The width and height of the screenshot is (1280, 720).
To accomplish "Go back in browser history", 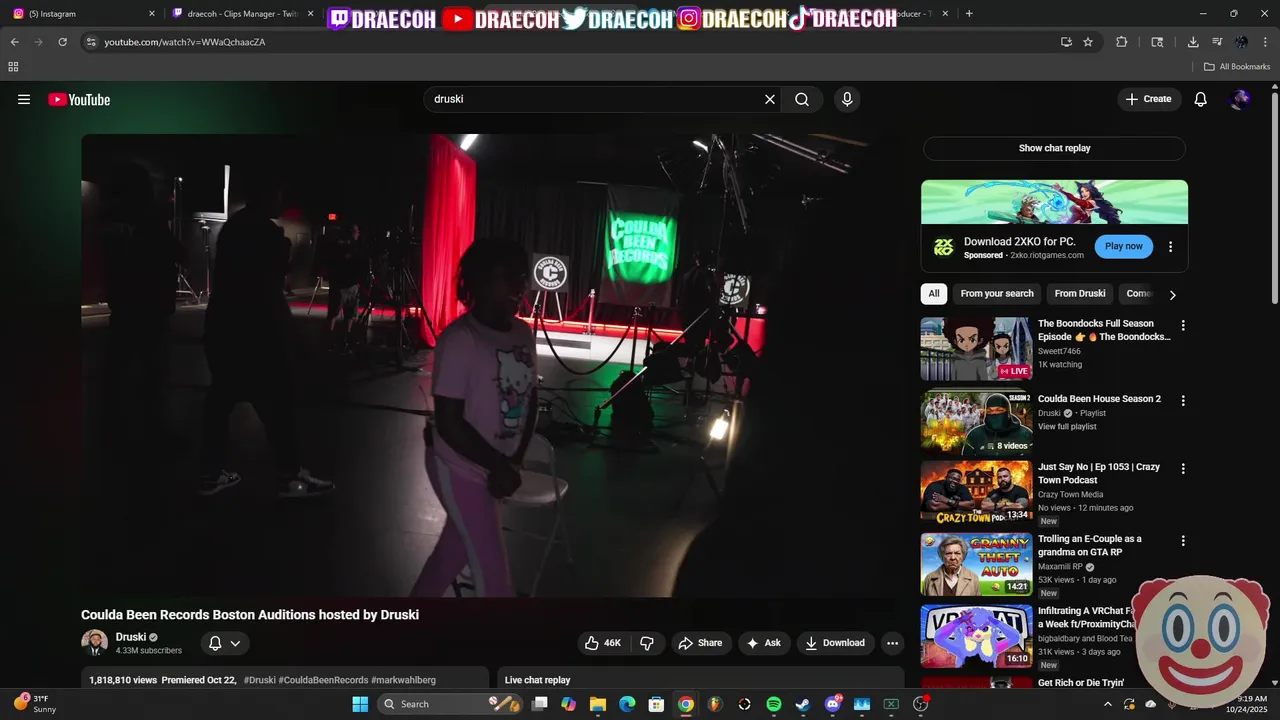I will [x=14, y=42].
